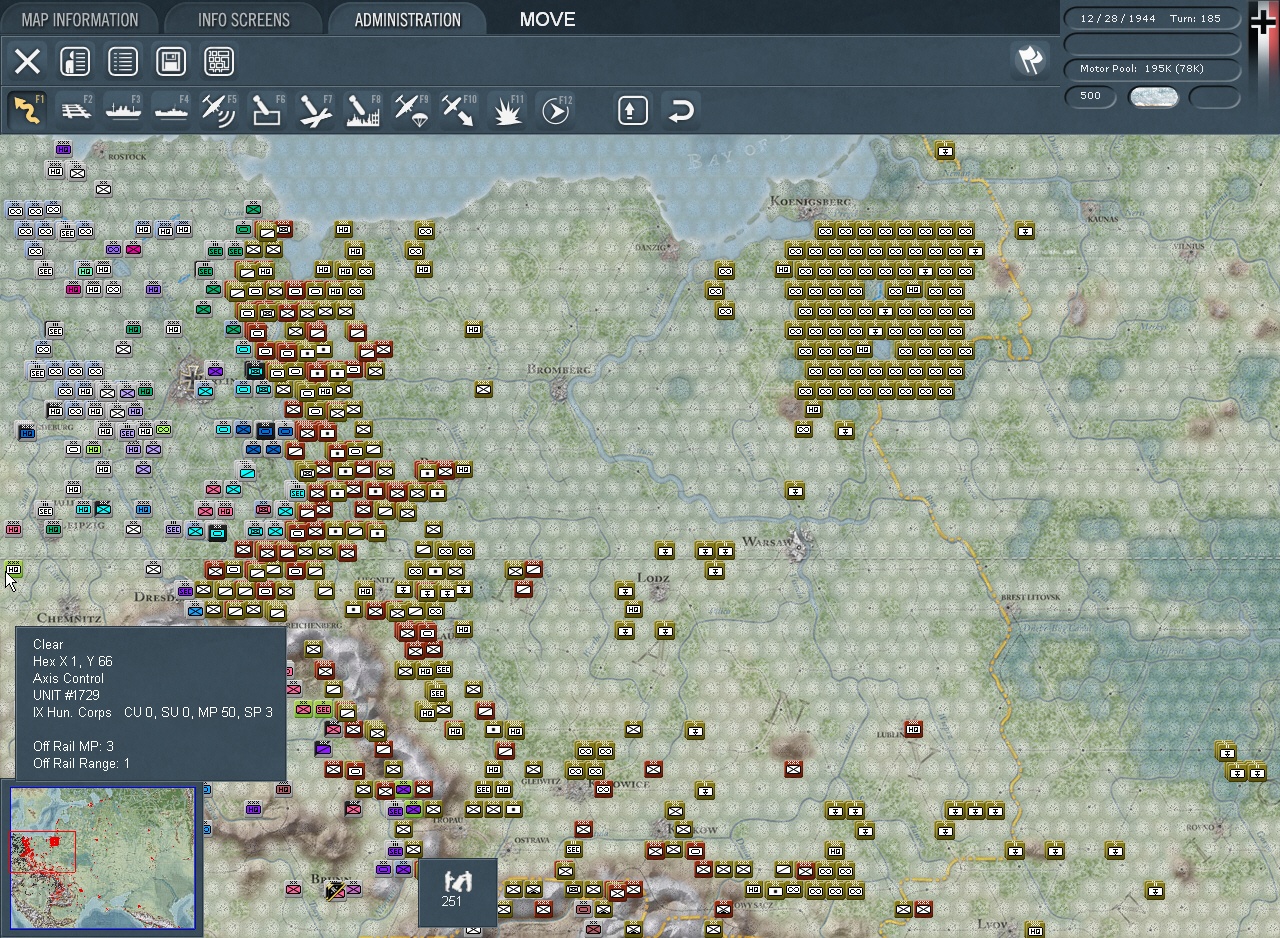Pick F9 Air Transport parachute icon
The image size is (1280, 938).
point(411,110)
